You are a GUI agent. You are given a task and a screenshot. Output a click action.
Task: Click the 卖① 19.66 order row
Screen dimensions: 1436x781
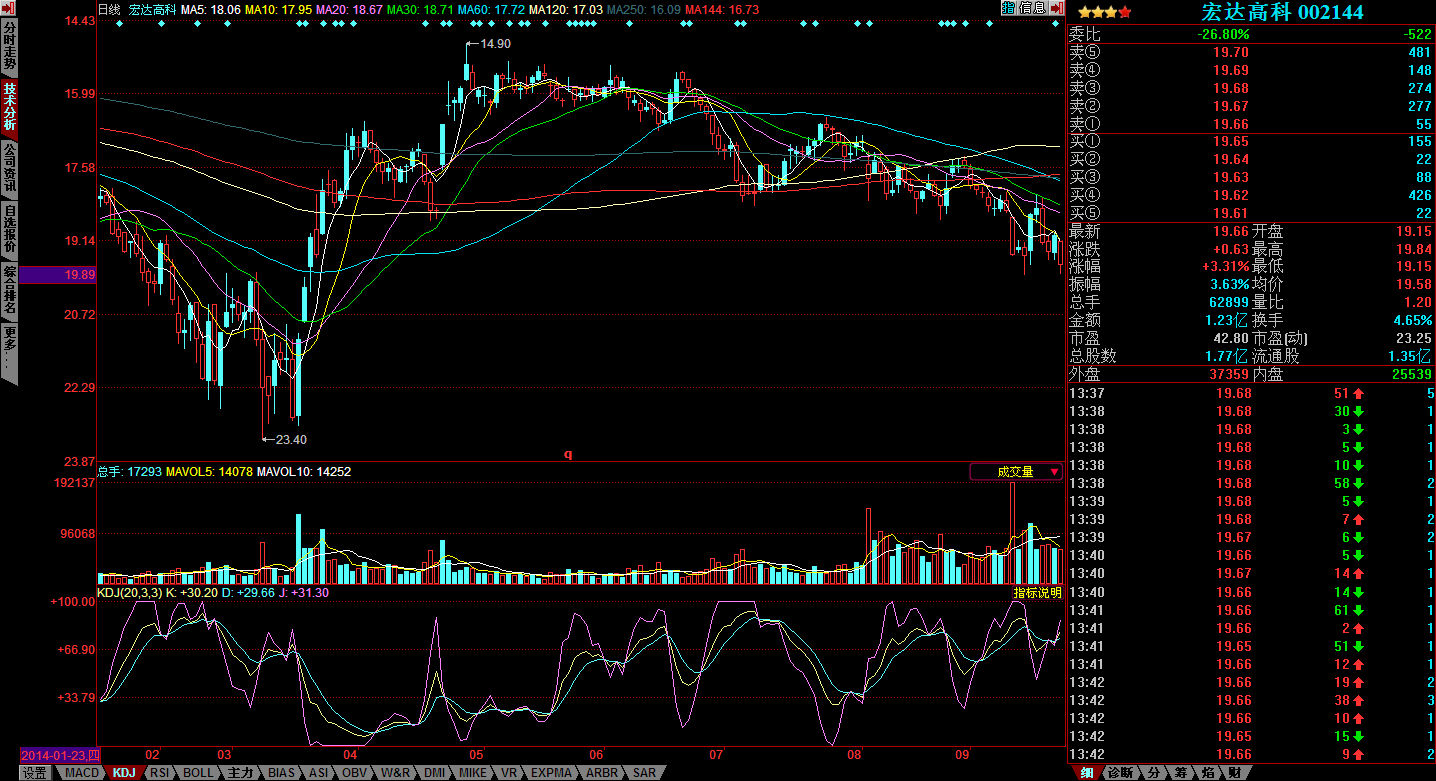1251,124
